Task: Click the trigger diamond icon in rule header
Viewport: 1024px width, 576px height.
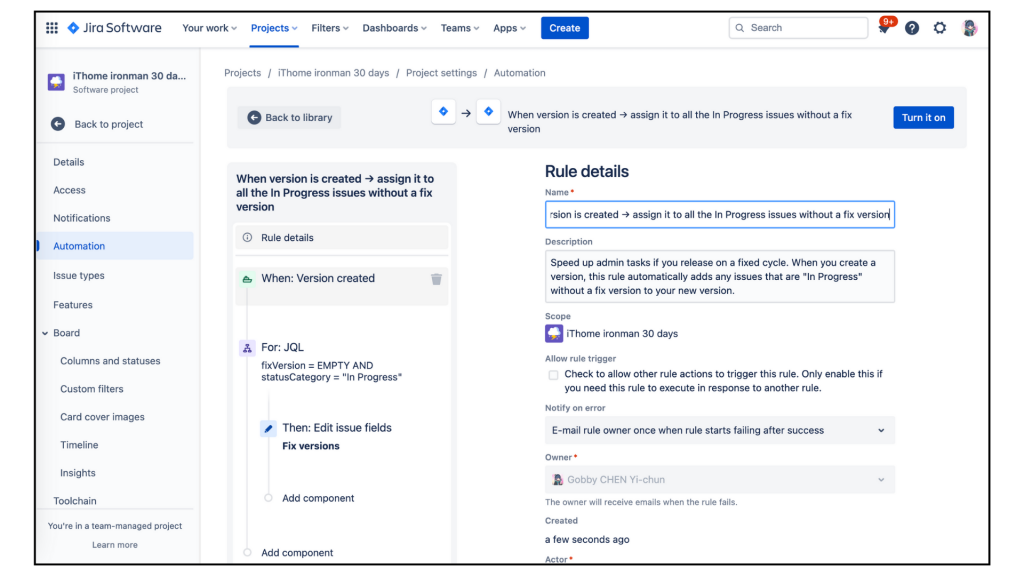Action: (443, 112)
